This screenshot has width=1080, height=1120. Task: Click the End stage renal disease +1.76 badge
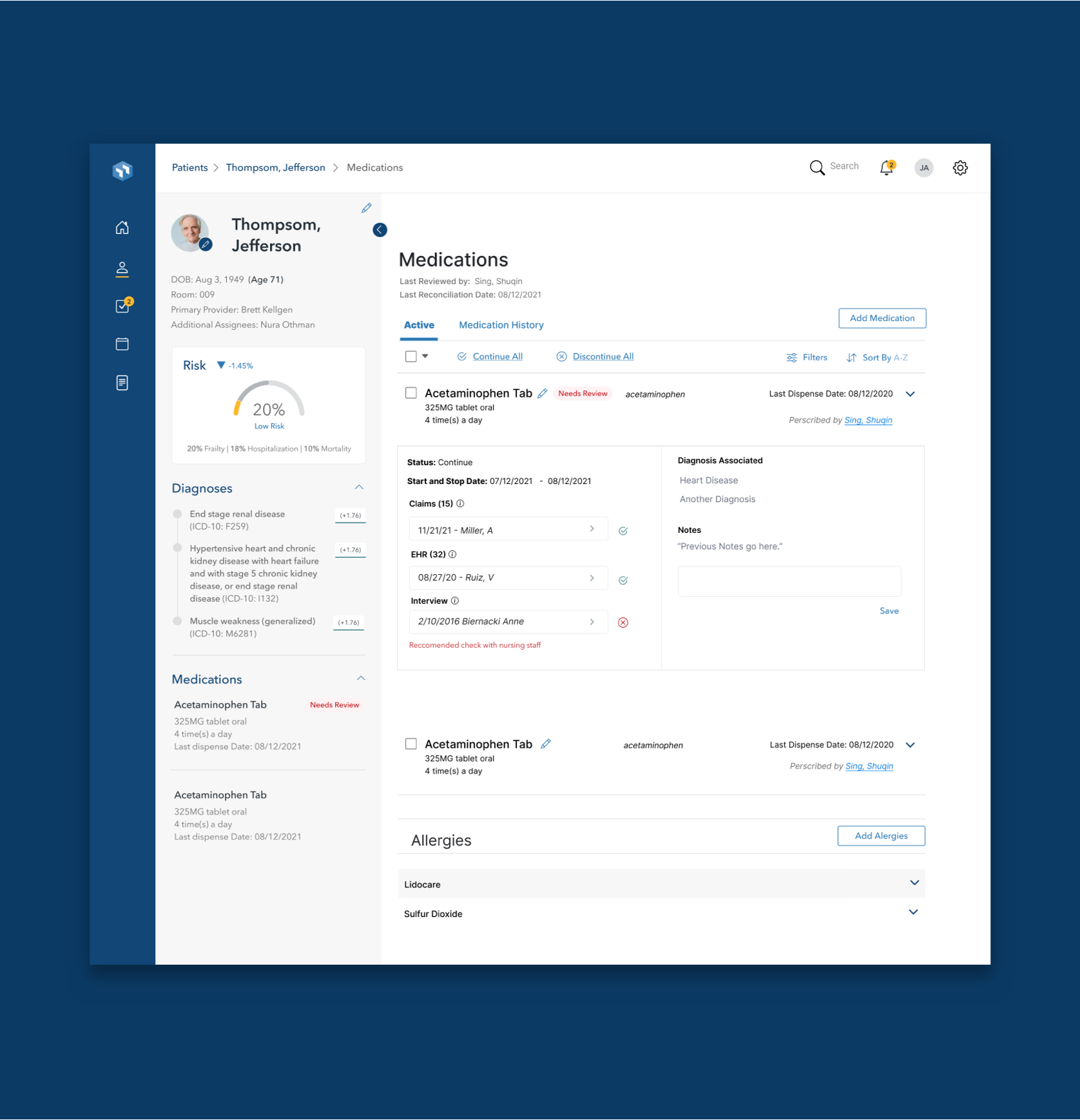pos(351,516)
